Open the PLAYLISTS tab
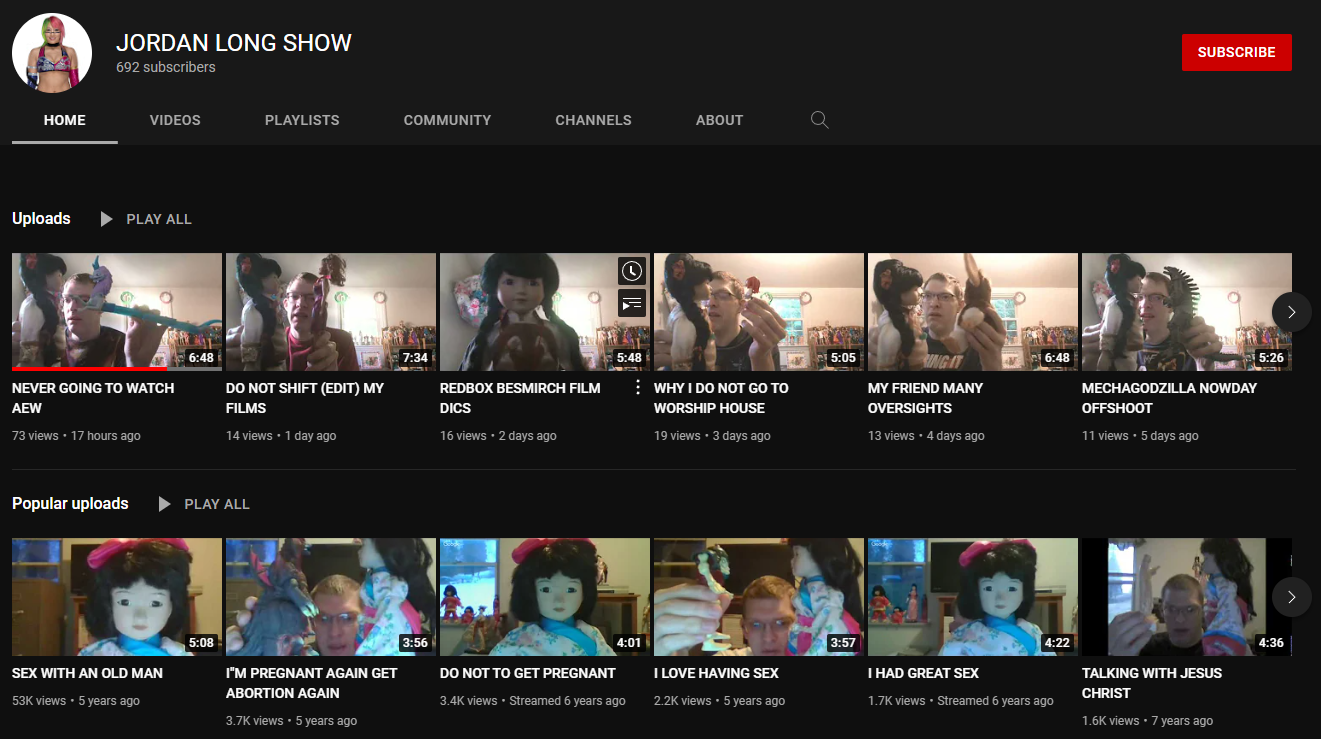 coord(302,120)
